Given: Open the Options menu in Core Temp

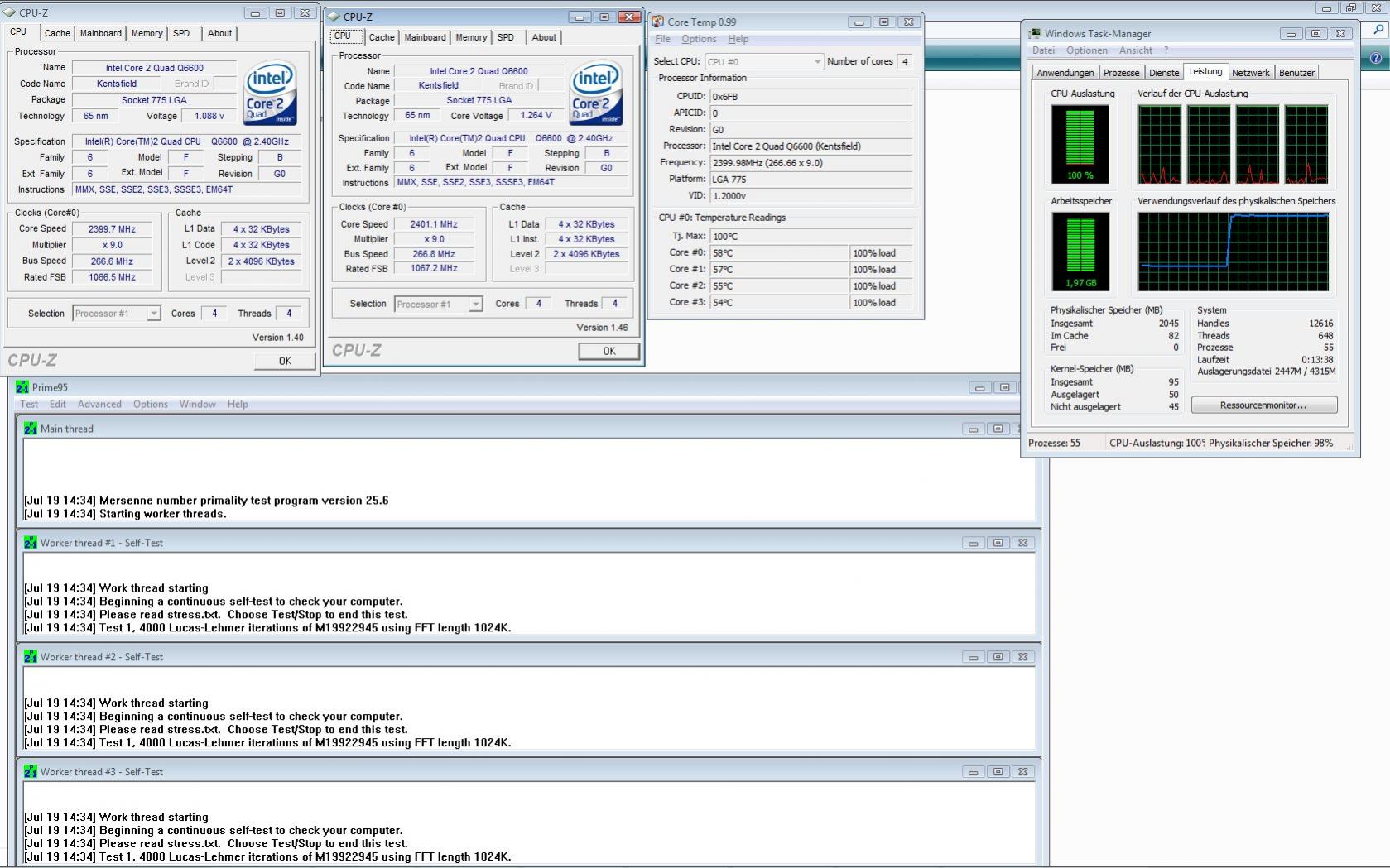Looking at the screenshot, I should pyautogui.click(x=699, y=39).
